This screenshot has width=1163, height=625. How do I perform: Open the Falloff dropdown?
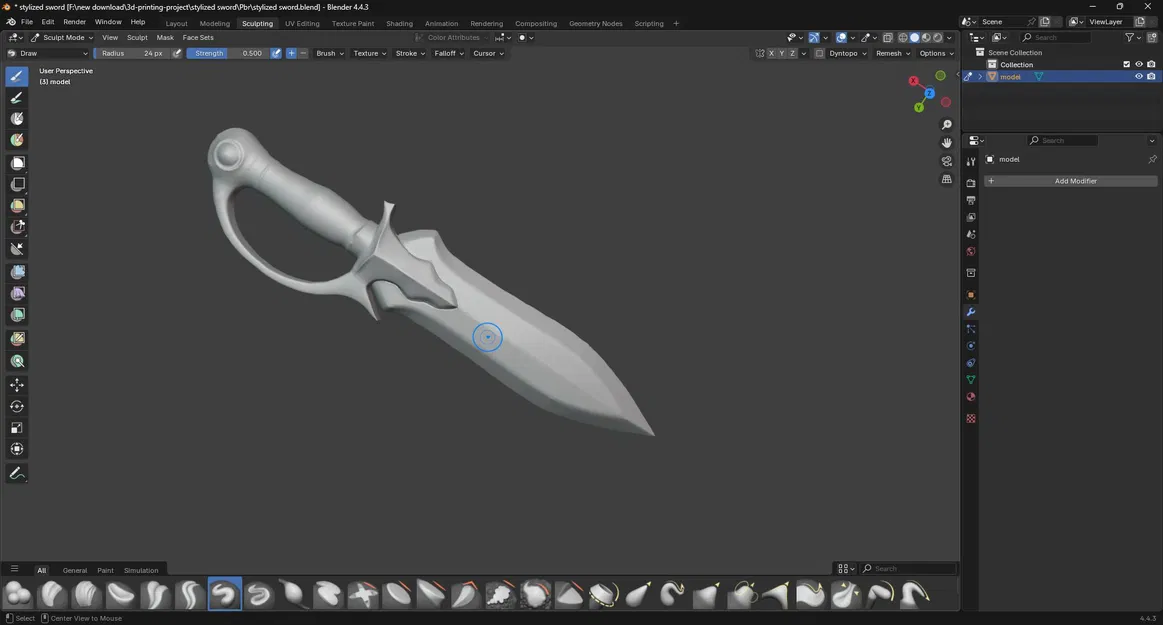[447, 53]
